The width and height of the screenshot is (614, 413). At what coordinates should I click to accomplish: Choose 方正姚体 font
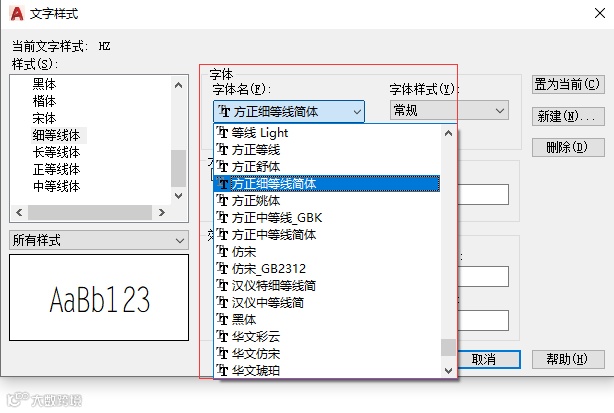click(x=327, y=201)
